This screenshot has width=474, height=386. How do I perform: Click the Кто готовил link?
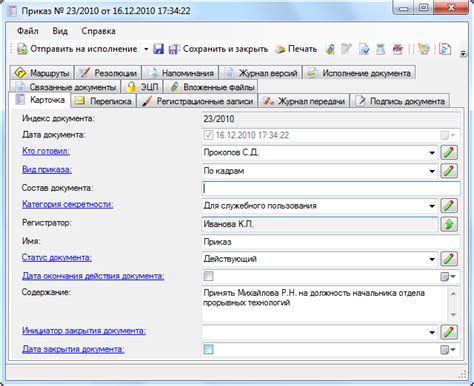click(46, 151)
